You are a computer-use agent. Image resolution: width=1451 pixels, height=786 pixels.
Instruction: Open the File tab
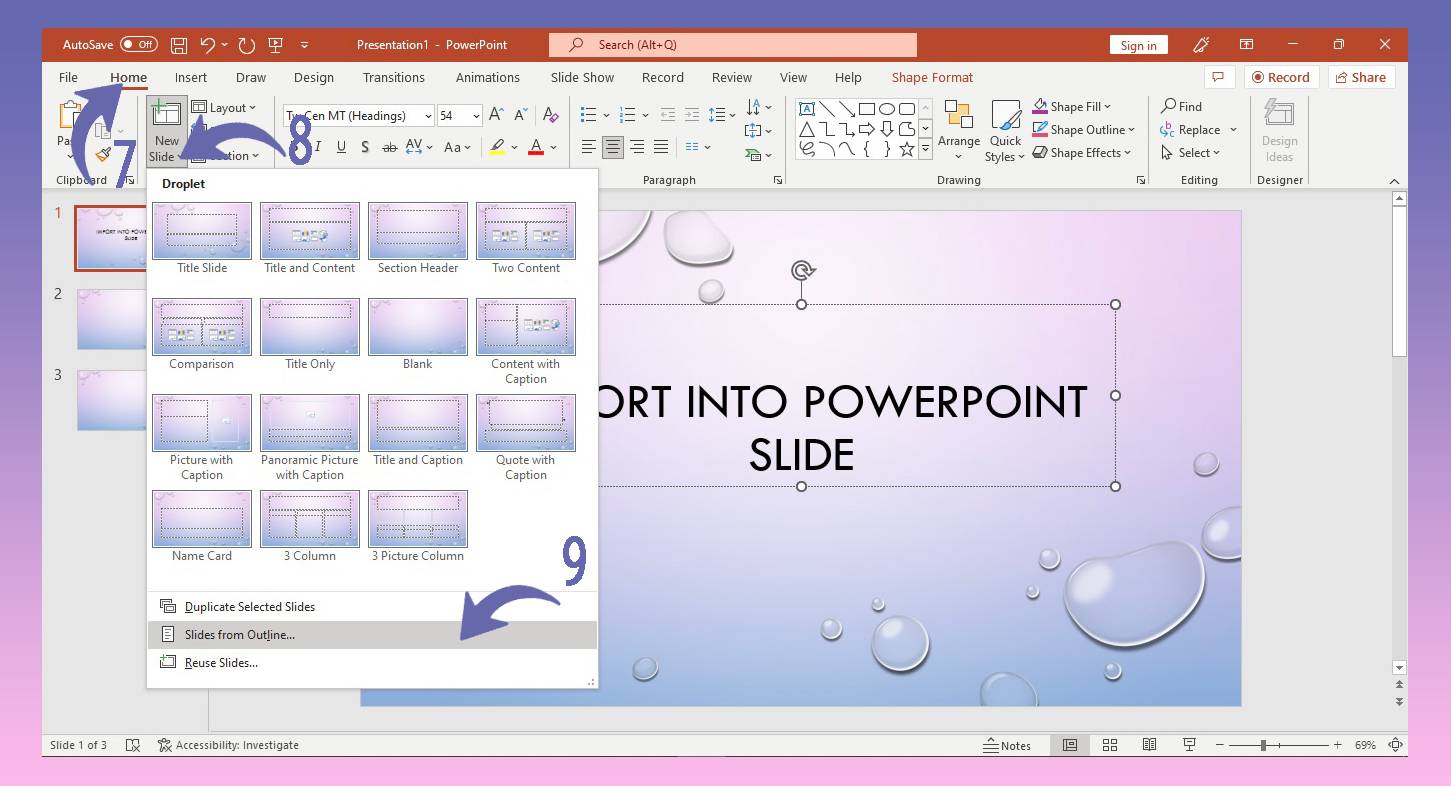tap(68, 77)
